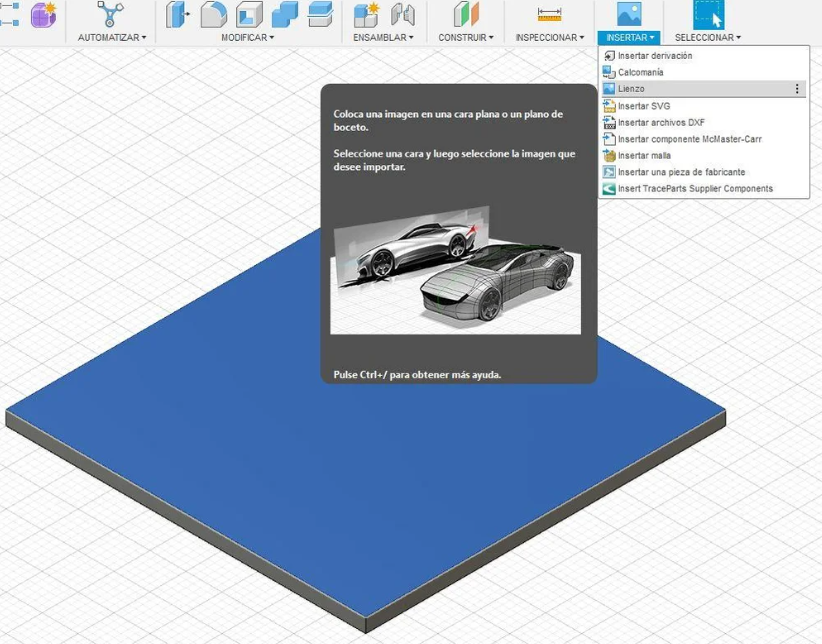
Task: Click the Construct offset plane icon
Action: click(x=466, y=14)
